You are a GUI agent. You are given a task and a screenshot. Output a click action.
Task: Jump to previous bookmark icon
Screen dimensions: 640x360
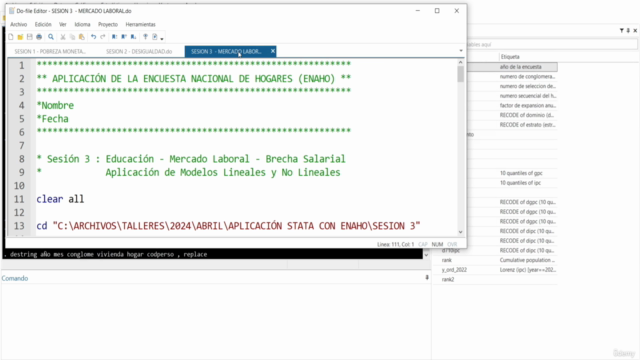point(124,37)
